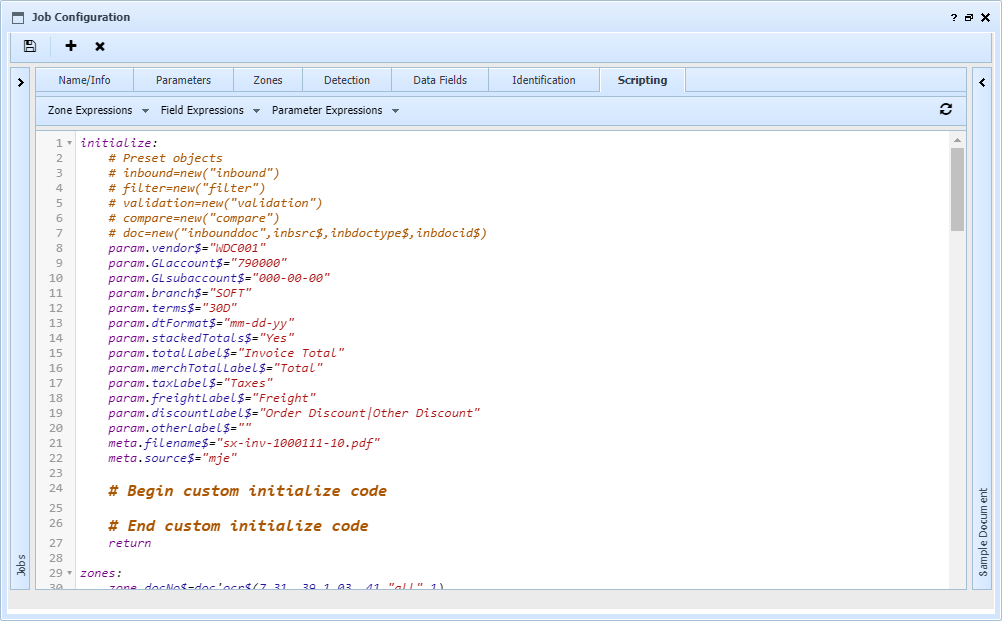Viewport: 1002px width, 621px height.
Task: Switch to the Detection tab
Action: click(x=346, y=79)
